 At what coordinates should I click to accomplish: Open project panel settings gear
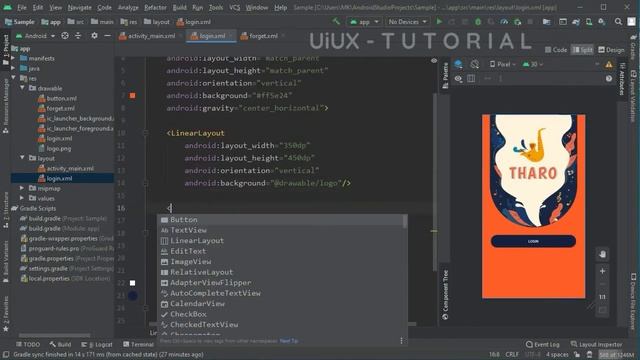coord(94,36)
